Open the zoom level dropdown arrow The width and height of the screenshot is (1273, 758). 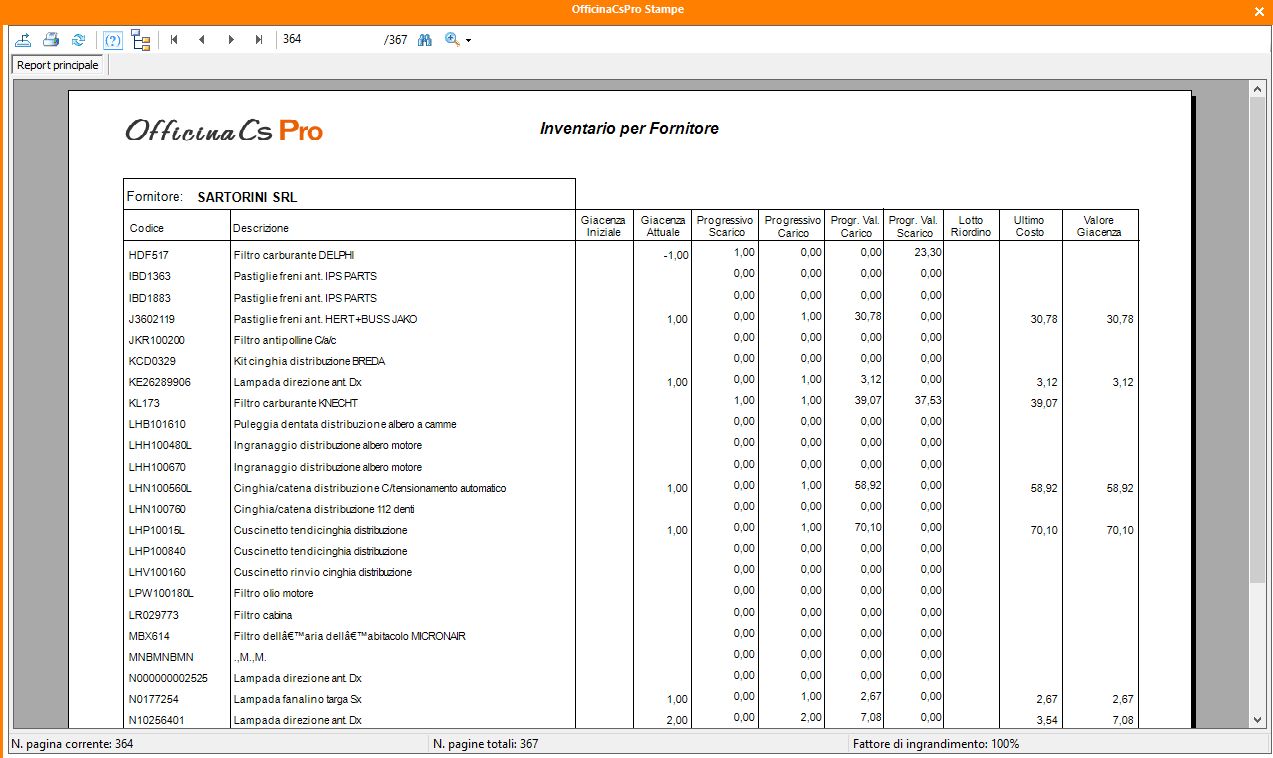point(468,41)
